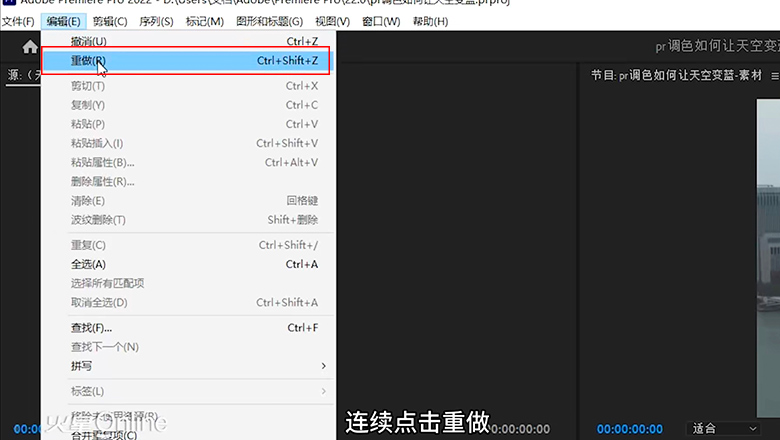Select the 源 source monitor tab

click(23, 76)
